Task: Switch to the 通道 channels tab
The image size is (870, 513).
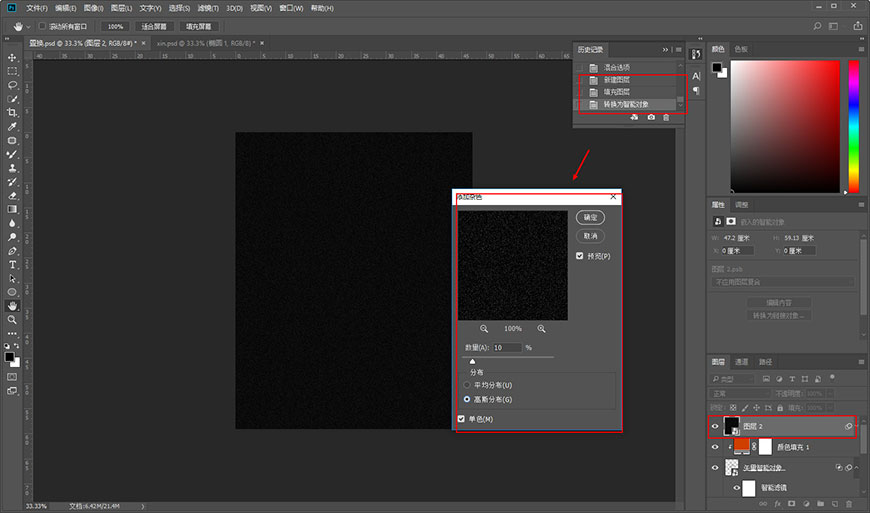Action: click(742, 362)
